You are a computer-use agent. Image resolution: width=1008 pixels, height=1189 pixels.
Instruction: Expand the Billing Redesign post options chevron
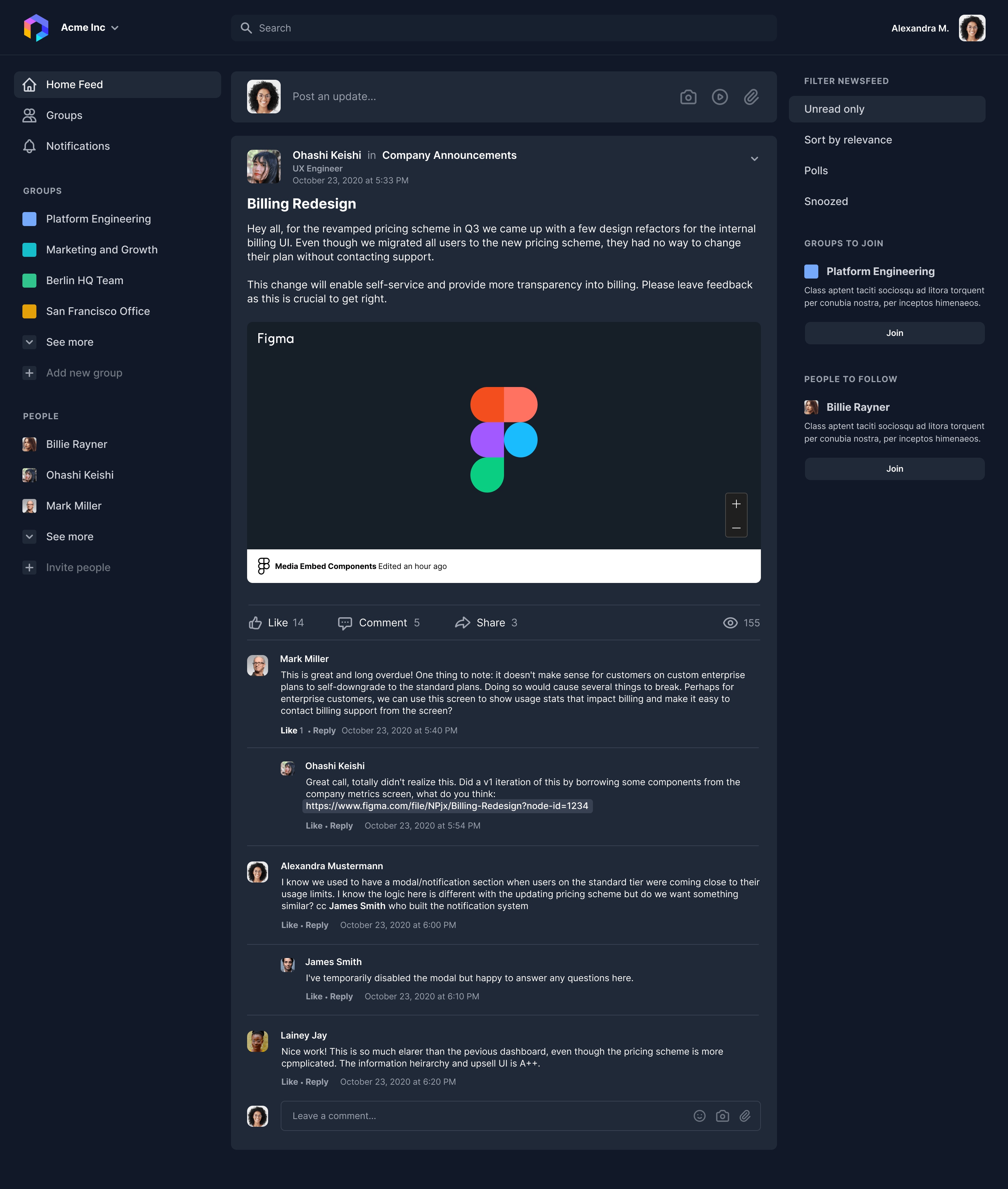(754, 159)
